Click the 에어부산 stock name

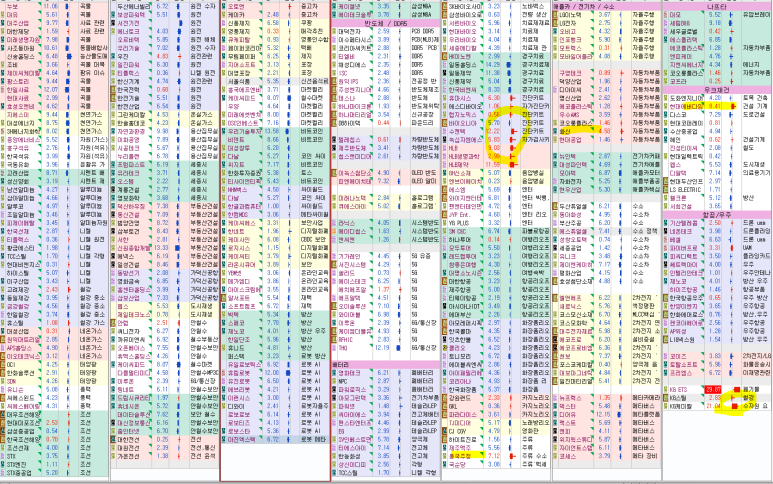[460, 314]
